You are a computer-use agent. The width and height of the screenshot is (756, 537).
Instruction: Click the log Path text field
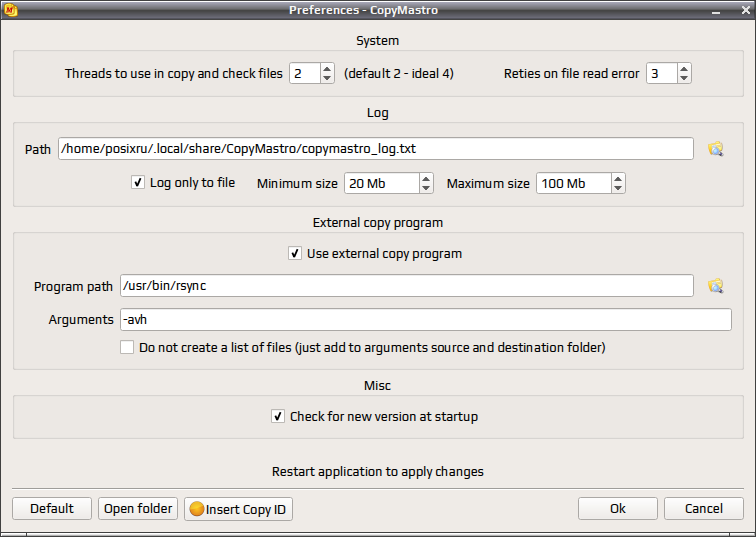pos(376,148)
